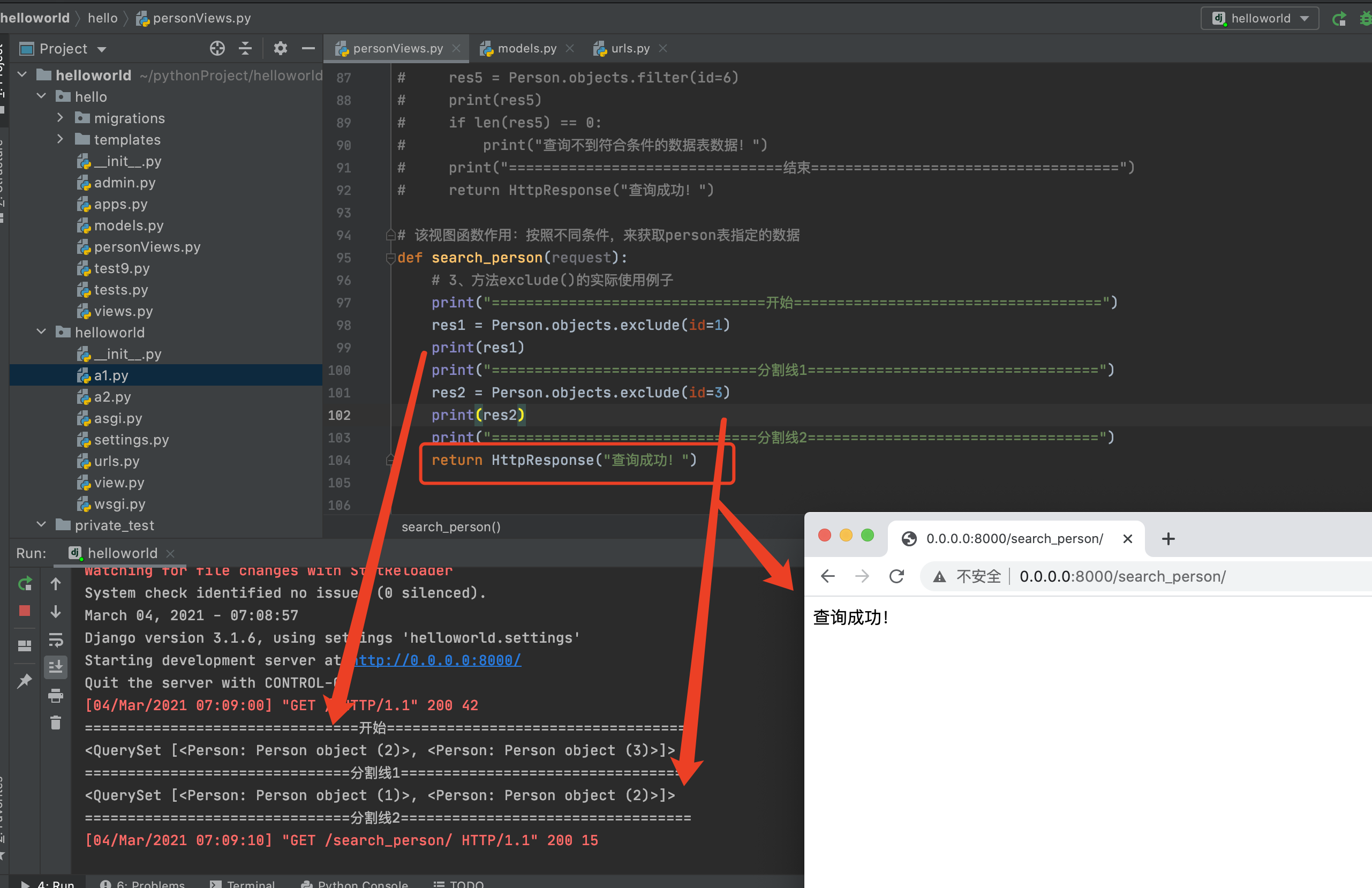This screenshot has width=1372, height=888.
Task: Stop the running server with the red square
Action: [x=25, y=611]
